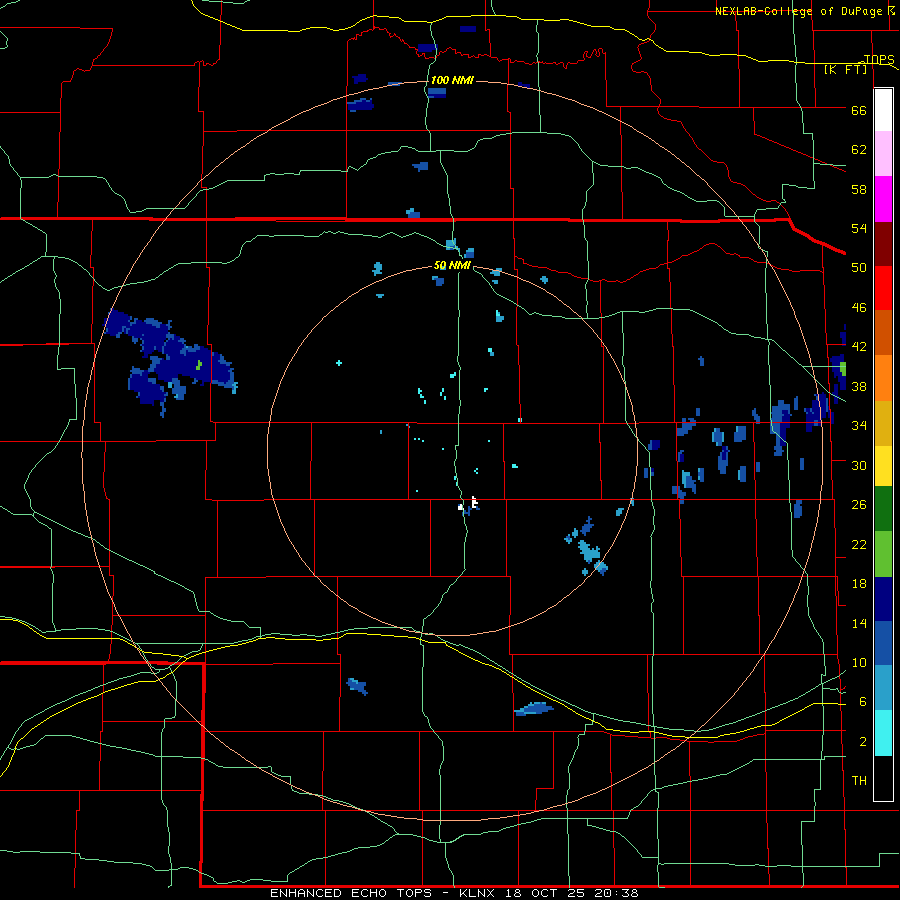Click the '46' legend value
Screen dimensions: 900x900
859,308
